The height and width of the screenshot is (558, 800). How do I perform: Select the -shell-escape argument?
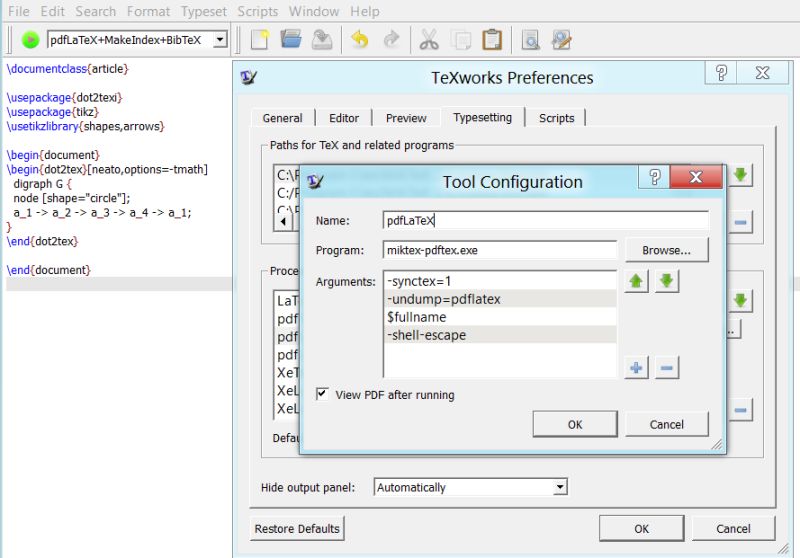[500, 335]
